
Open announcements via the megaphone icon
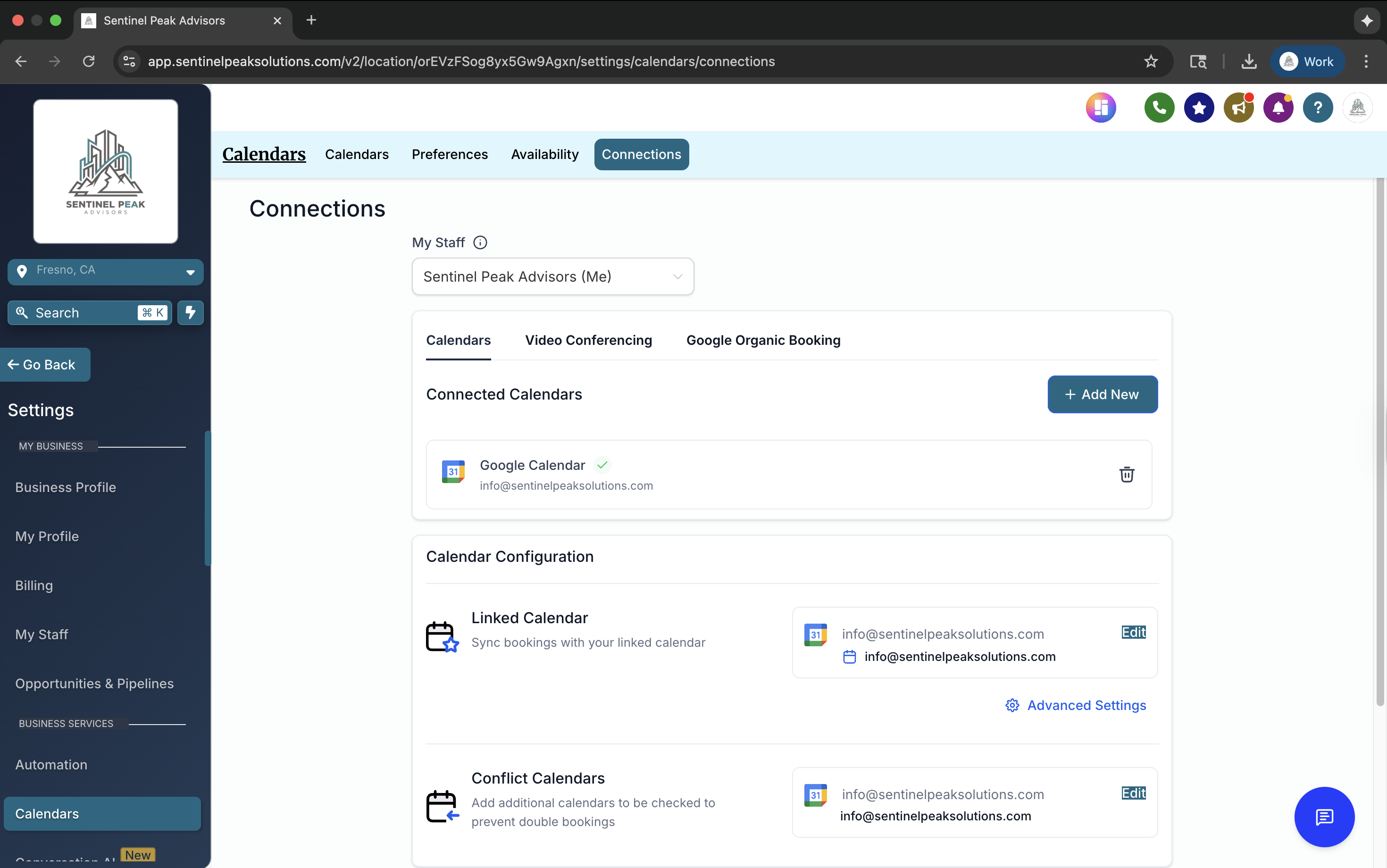point(1239,108)
